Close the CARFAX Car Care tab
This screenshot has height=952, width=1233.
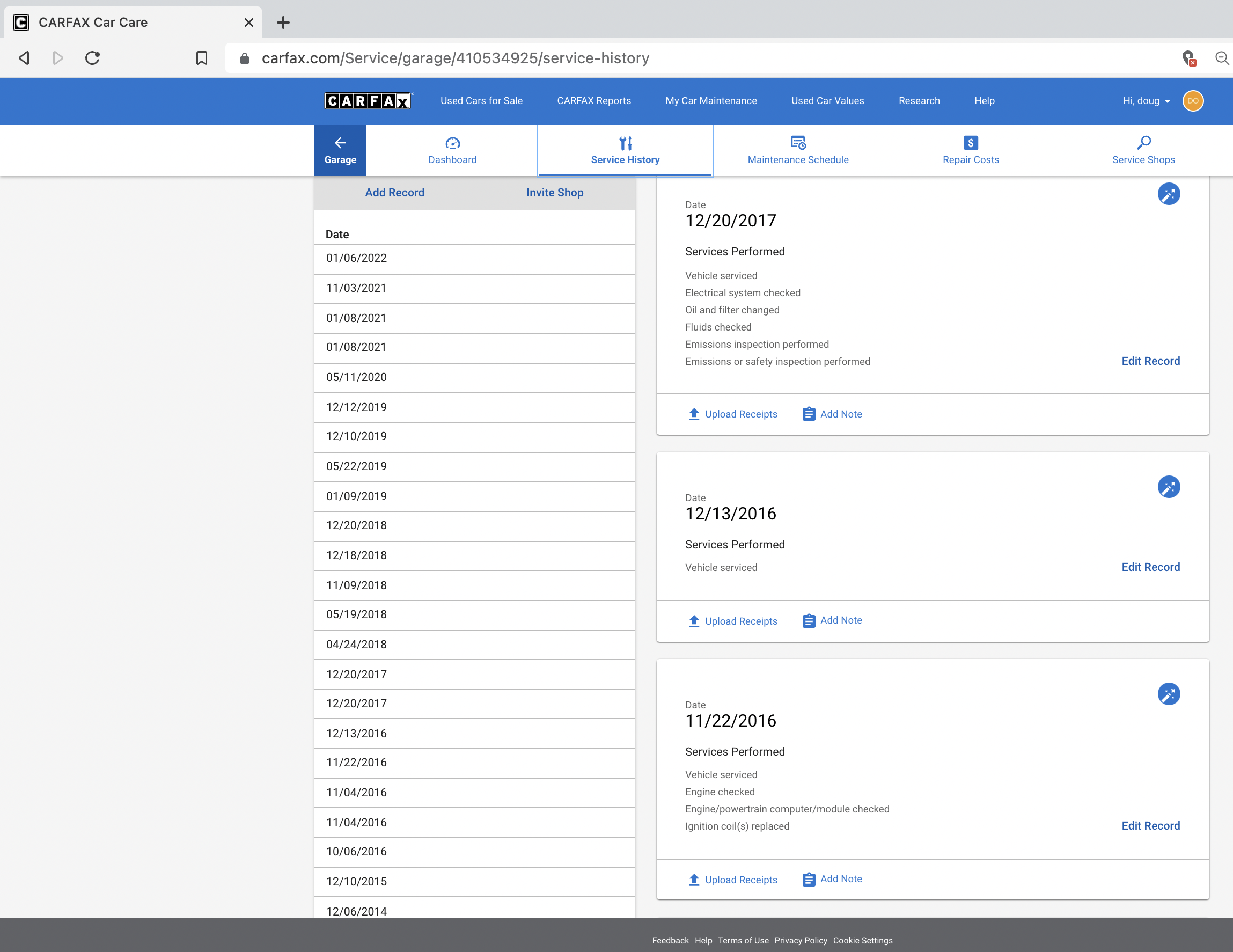pos(248,23)
